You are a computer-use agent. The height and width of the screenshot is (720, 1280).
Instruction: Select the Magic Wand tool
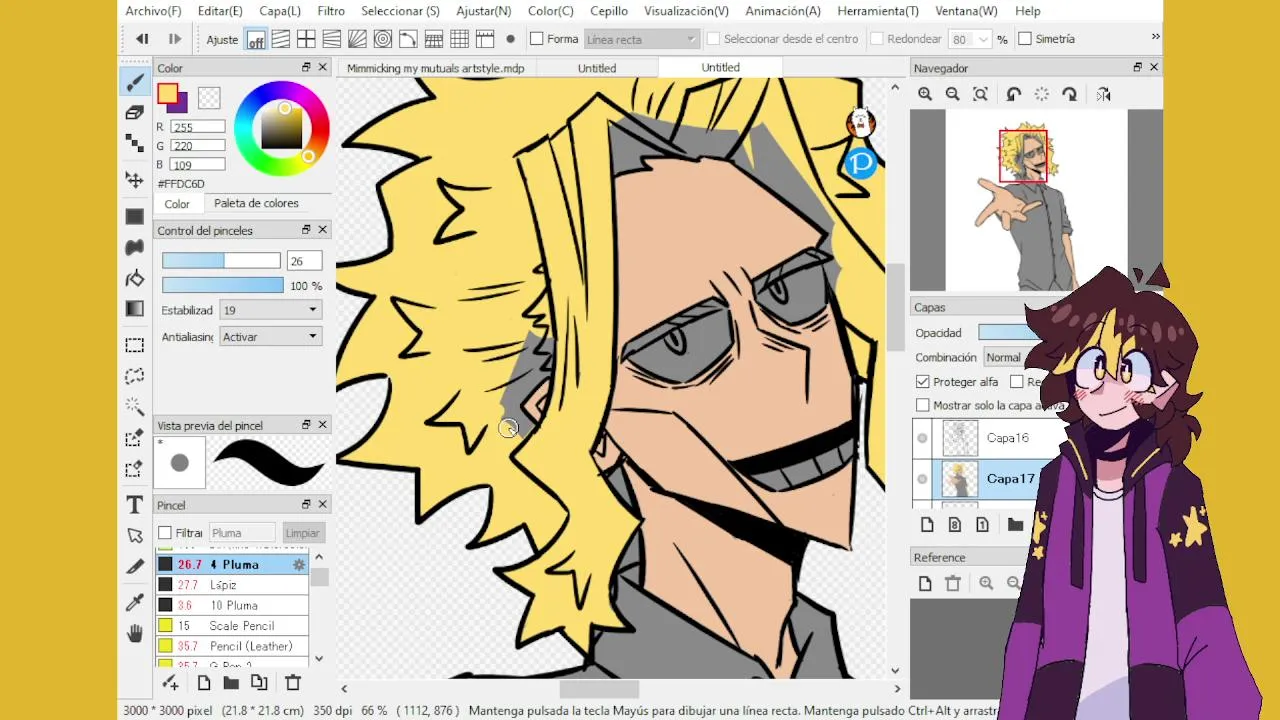click(x=134, y=407)
